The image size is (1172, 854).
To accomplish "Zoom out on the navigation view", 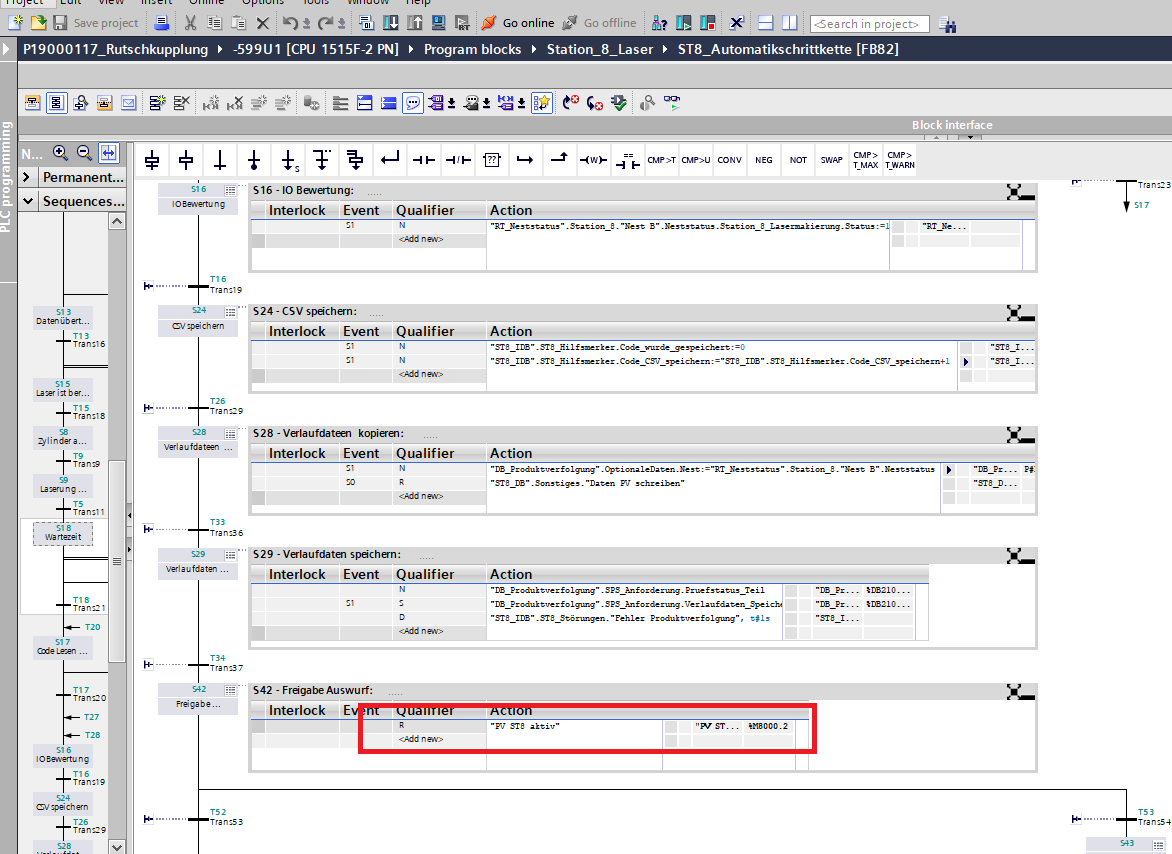I will click(x=84, y=153).
